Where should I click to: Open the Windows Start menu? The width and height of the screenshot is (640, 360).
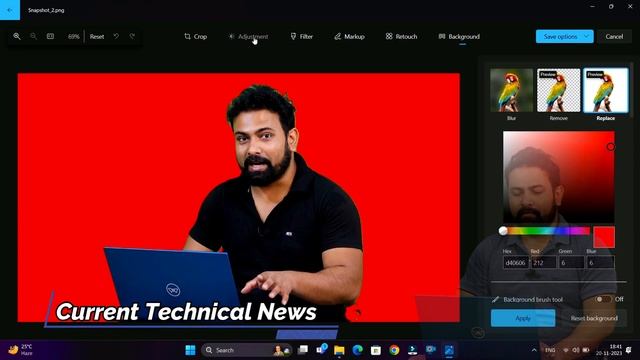[190, 350]
